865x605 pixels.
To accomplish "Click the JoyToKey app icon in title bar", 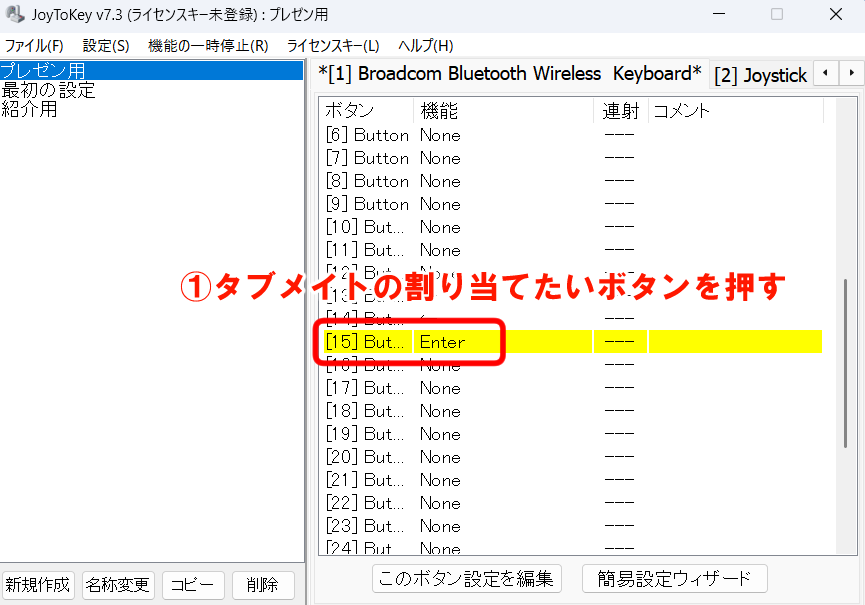I will (15, 15).
